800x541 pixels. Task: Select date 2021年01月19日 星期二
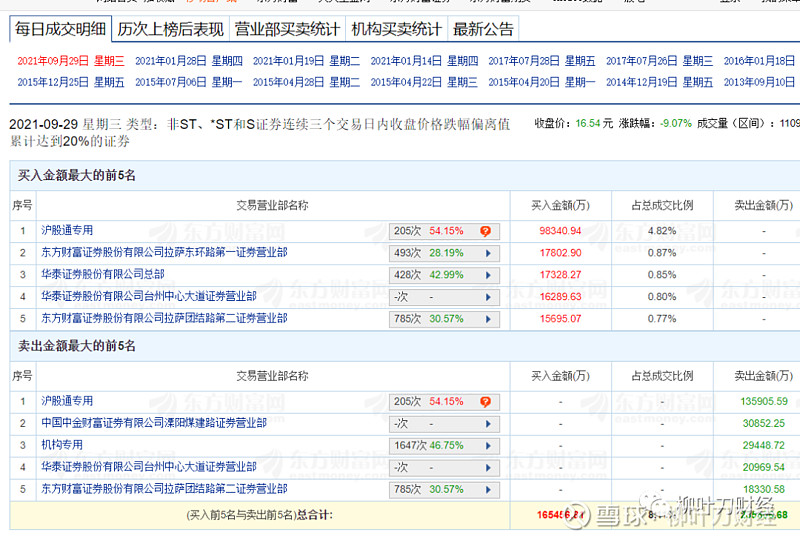pyautogui.click(x=306, y=61)
